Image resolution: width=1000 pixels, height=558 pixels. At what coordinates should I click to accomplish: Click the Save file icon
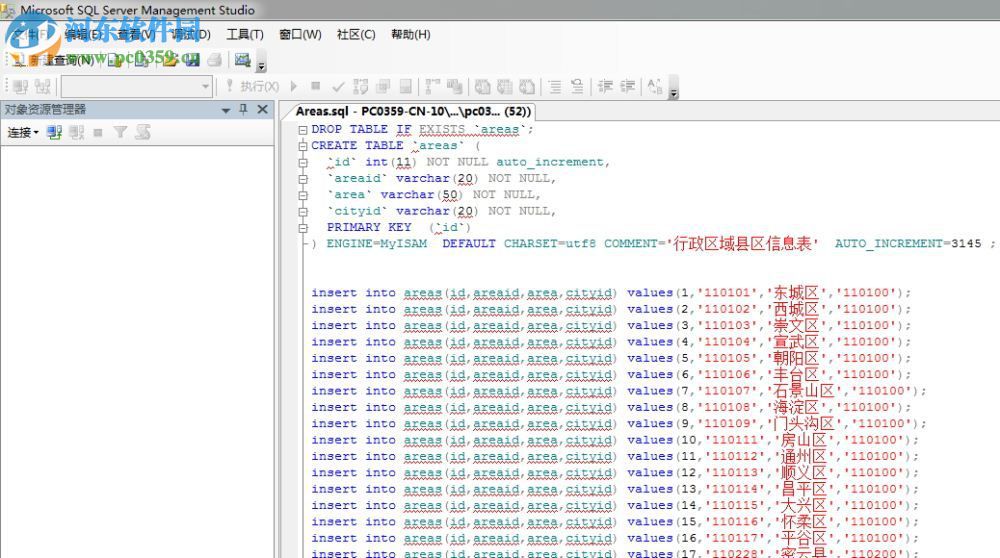click(x=192, y=60)
